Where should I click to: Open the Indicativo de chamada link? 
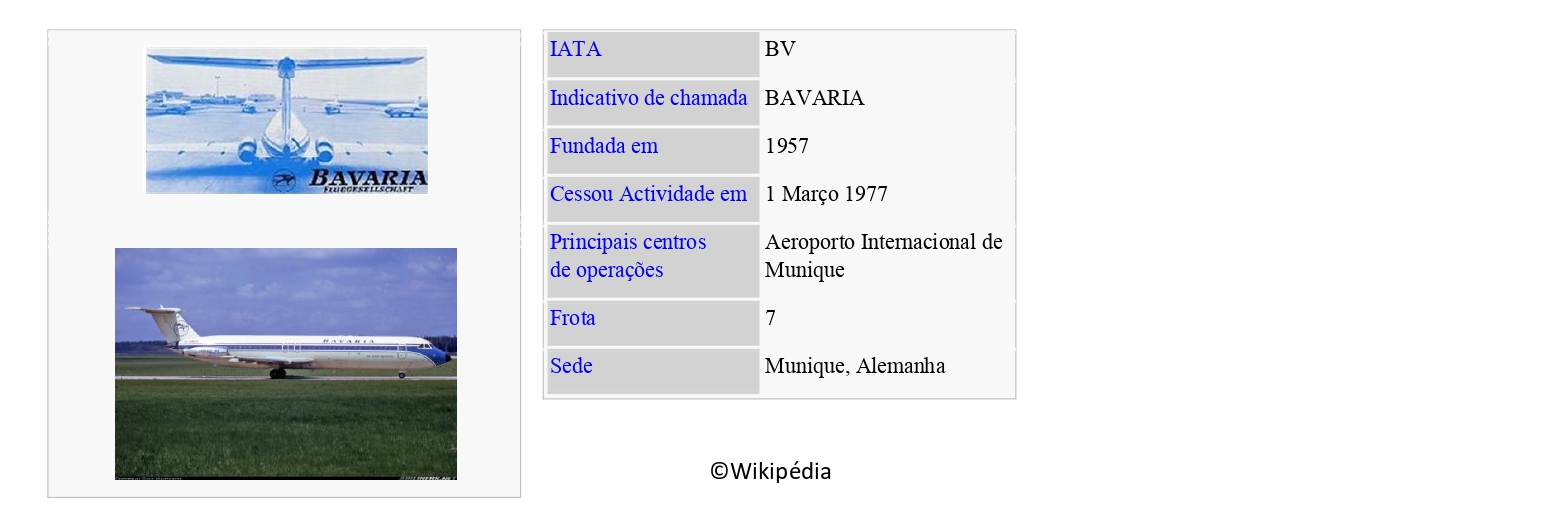[648, 98]
